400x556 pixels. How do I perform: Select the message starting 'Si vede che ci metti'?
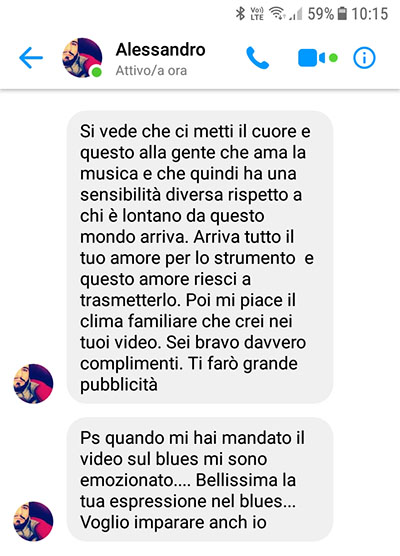(x=200, y=257)
